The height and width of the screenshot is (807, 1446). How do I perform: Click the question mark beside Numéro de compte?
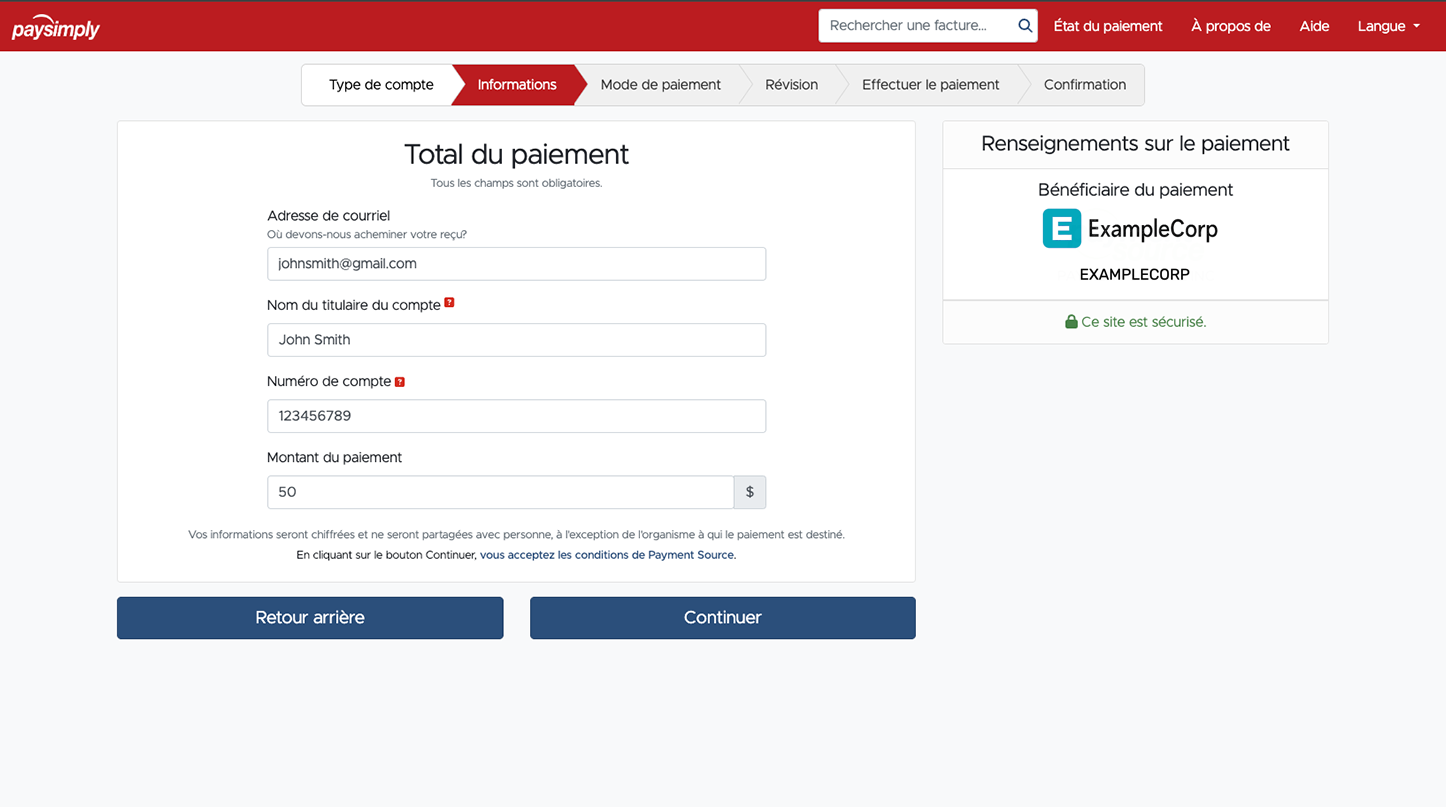[x=400, y=381]
